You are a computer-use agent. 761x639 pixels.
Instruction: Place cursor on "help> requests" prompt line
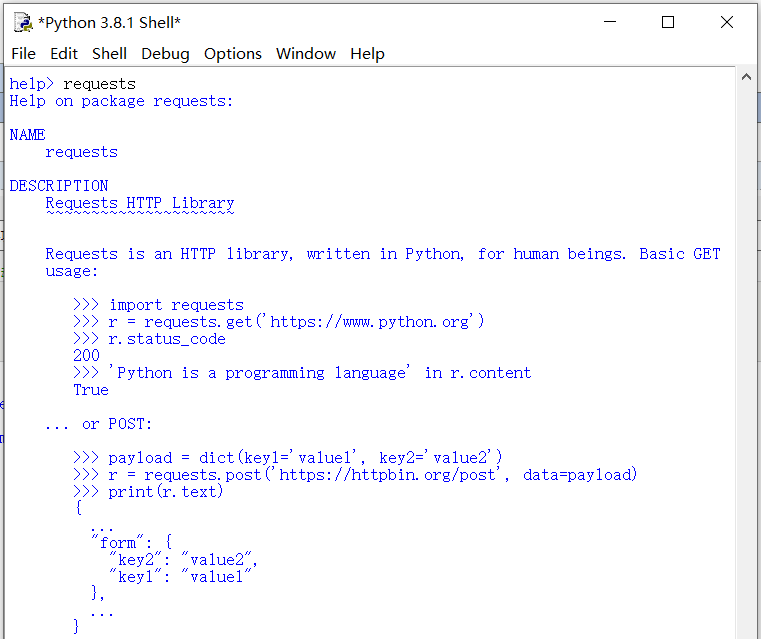(72, 84)
